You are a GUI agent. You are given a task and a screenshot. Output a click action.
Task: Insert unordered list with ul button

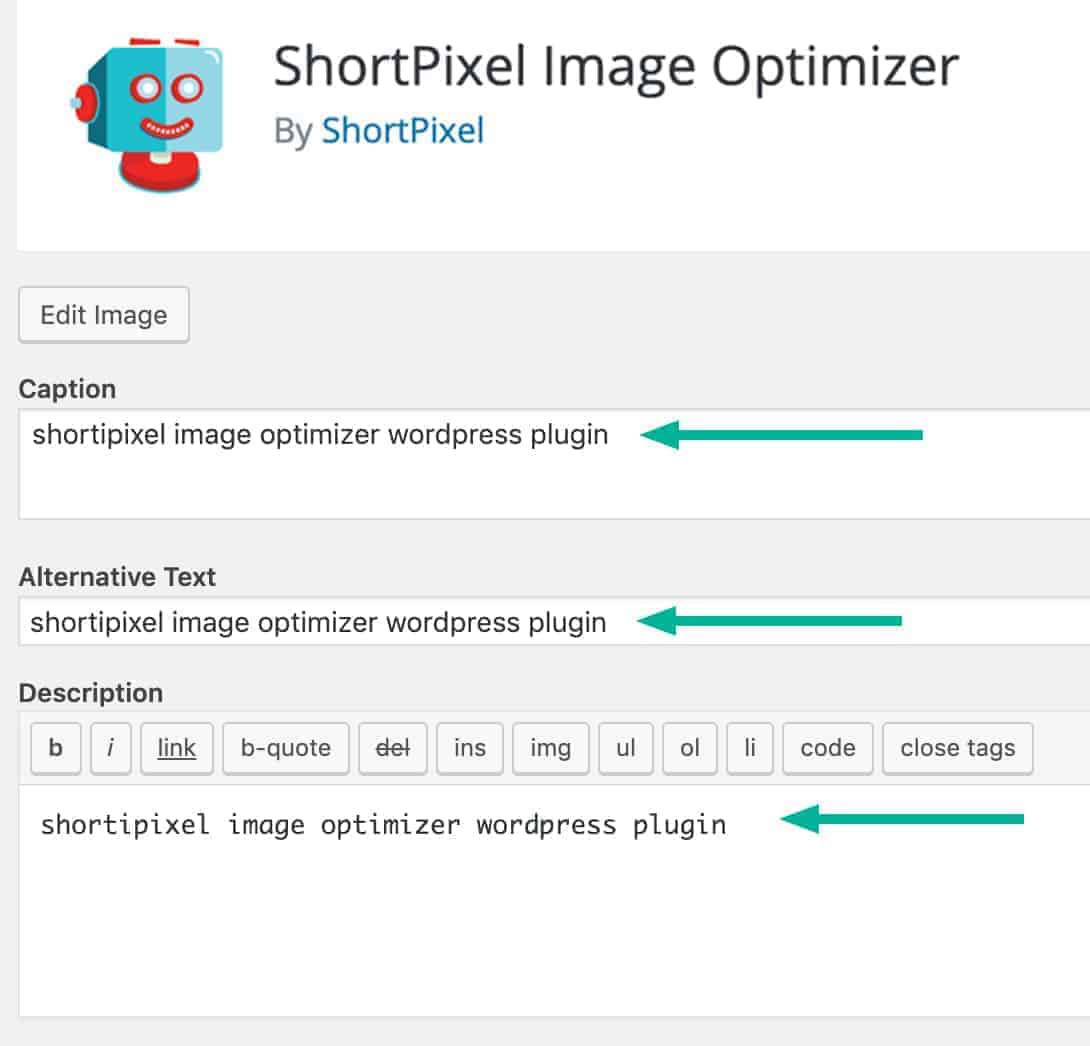626,749
